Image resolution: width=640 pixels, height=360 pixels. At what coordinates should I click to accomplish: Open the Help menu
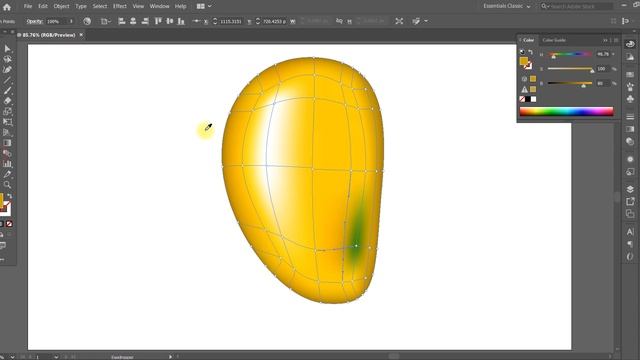click(x=180, y=6)
